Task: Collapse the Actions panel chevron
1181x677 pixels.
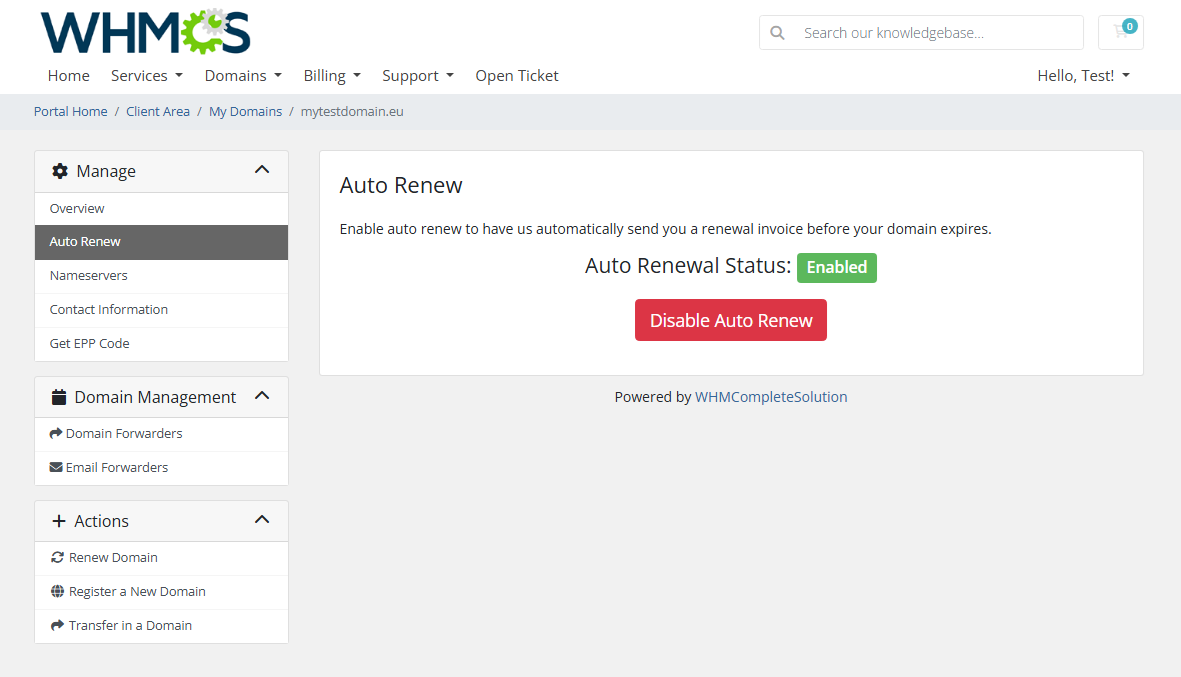Action: point(262,520)
